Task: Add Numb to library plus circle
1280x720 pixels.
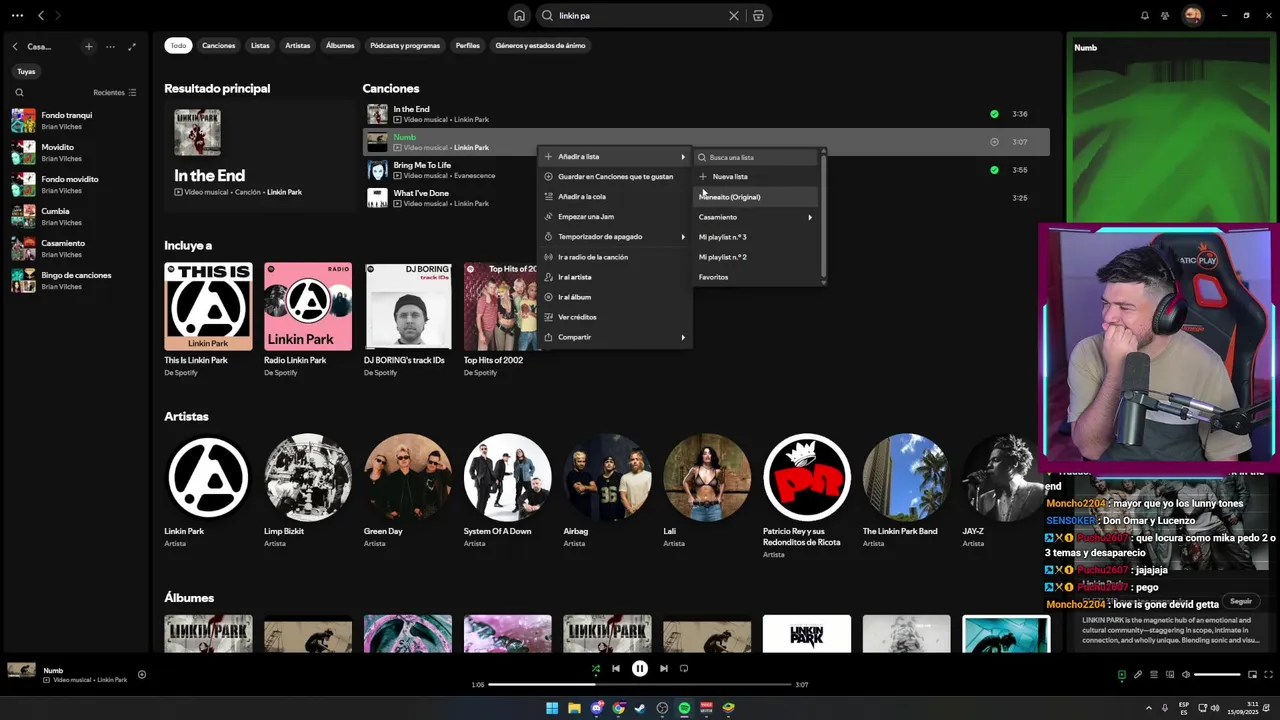Action: tap(994, 142)
